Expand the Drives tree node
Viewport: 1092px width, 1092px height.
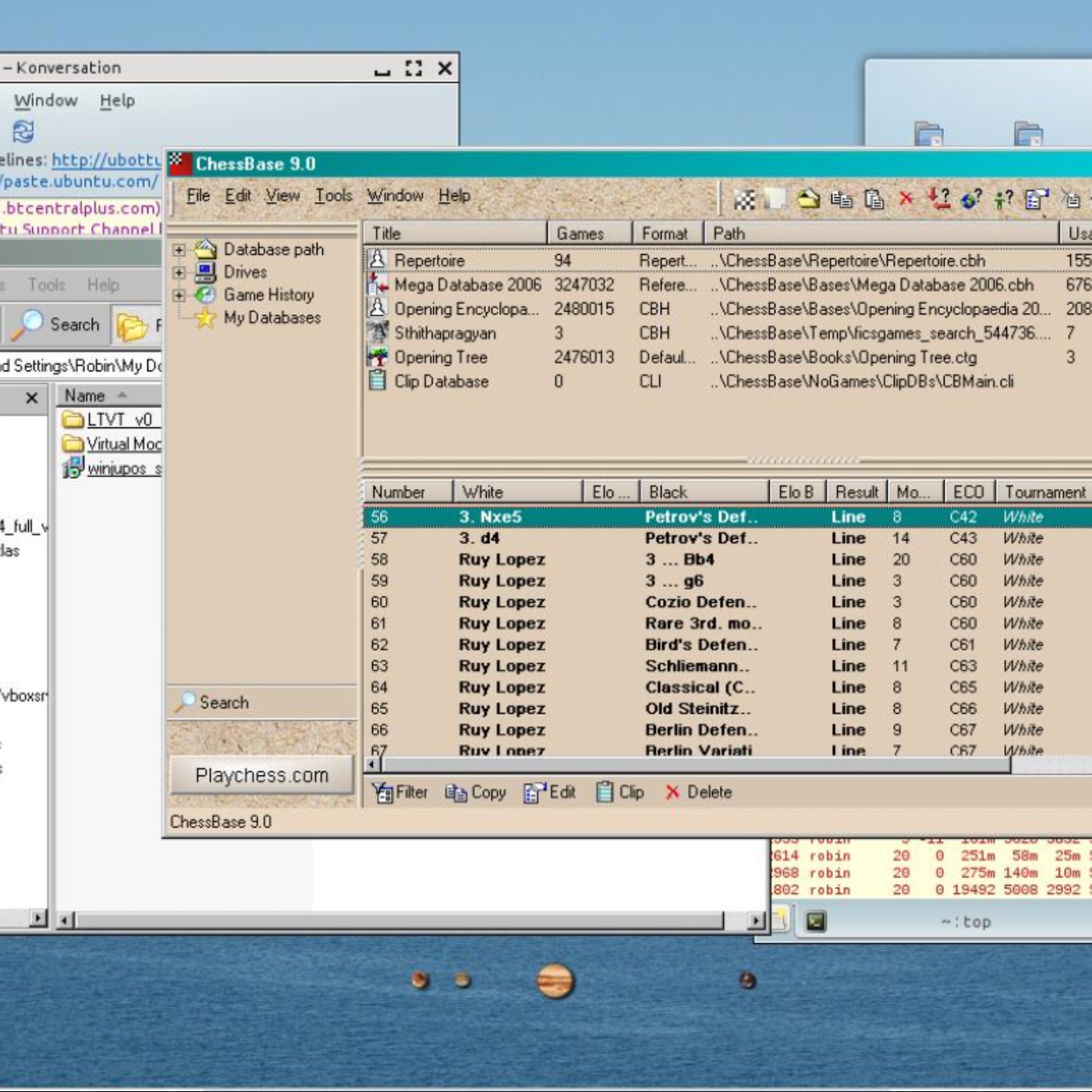[179, 272]
